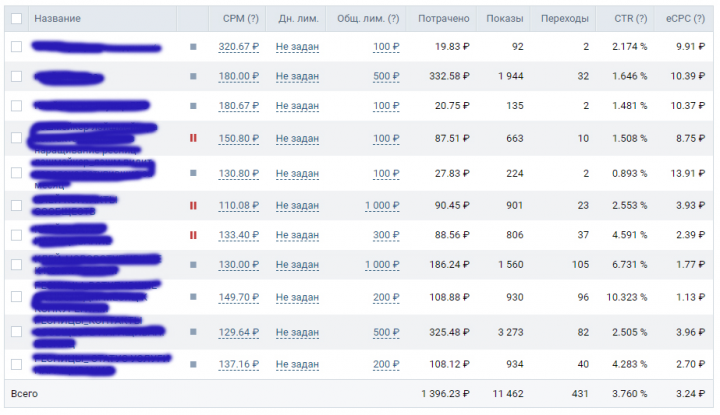The height and width of the screenshot is (415, 720).
Task: Edit the CPM value 320.67 ₽
Action: coord(239,47)
